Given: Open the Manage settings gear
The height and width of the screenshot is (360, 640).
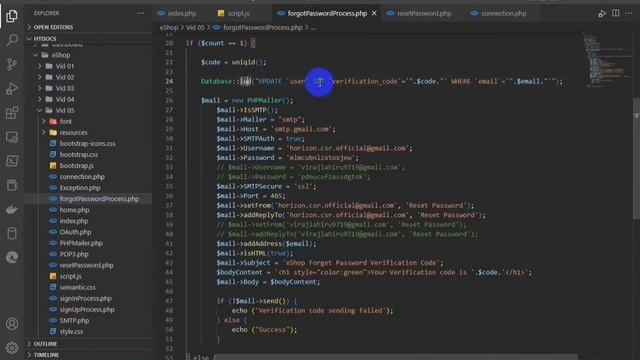Looking at the screenshot, I should (x=12, y=347).
